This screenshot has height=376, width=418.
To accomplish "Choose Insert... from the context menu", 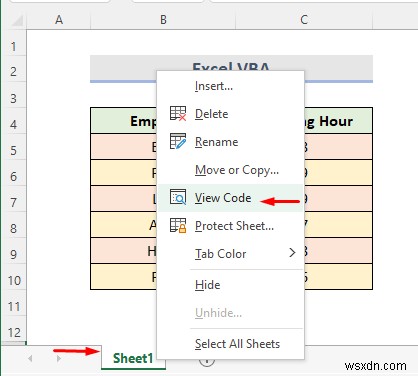I will pyautogui.click(x=230, y=86).
